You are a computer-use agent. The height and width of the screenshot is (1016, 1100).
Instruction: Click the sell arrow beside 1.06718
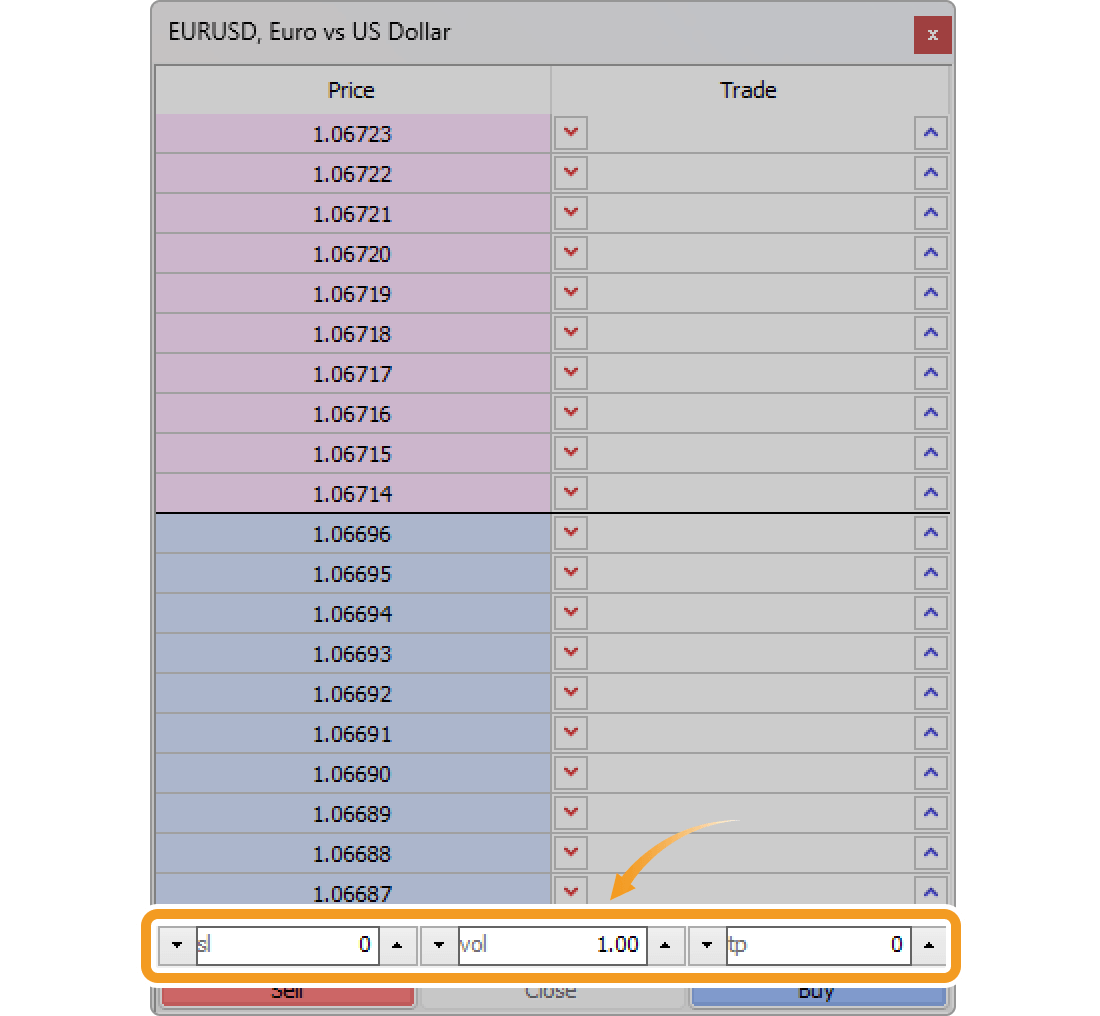[570, 333]
